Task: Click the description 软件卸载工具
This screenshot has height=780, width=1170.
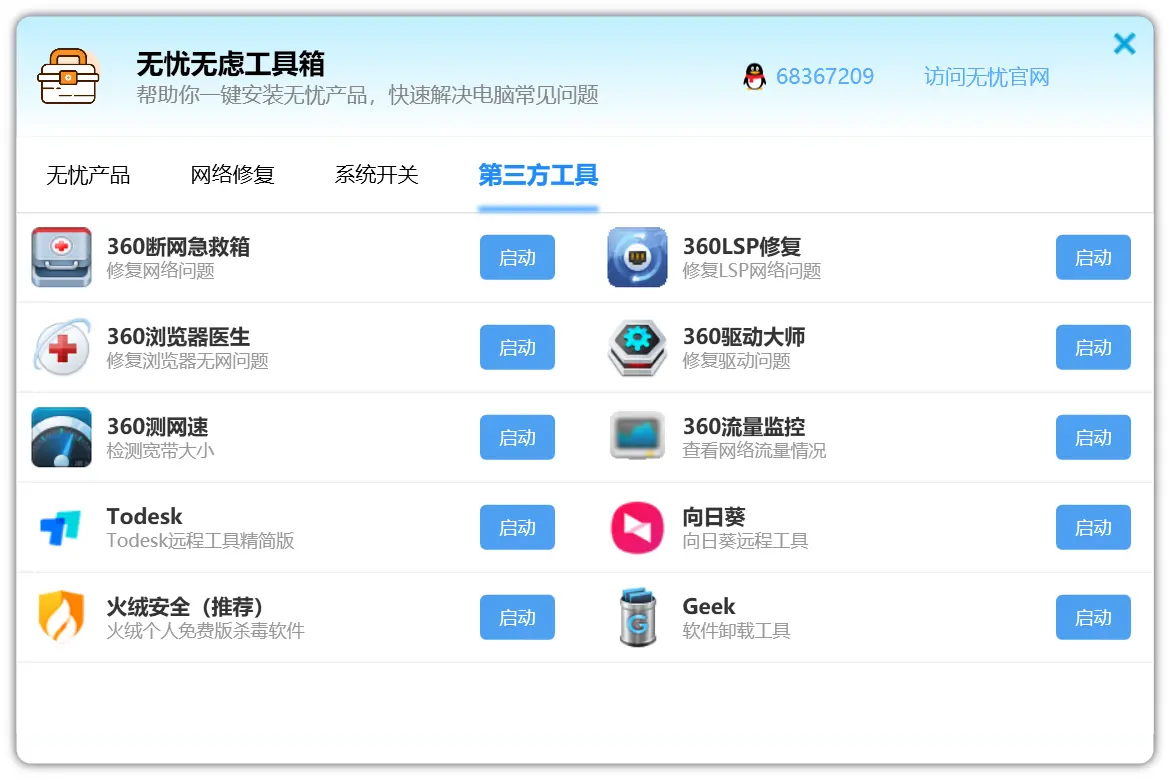Action: (736, 631)
